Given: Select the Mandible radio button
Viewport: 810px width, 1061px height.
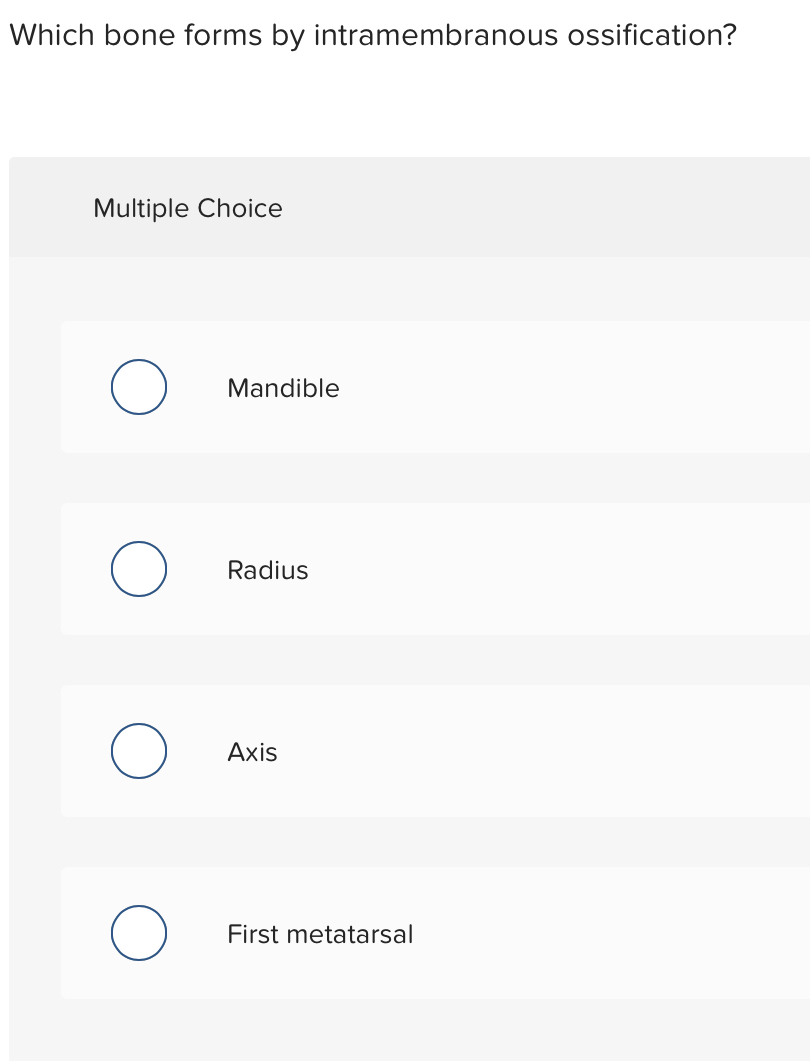Looking at the screenshot, I should 139,387.
